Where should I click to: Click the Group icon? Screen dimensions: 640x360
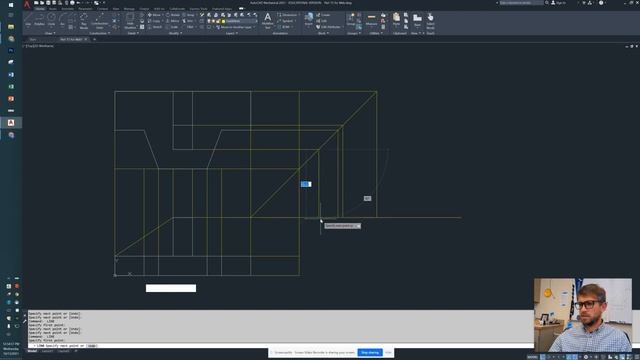tap(351, 19)
